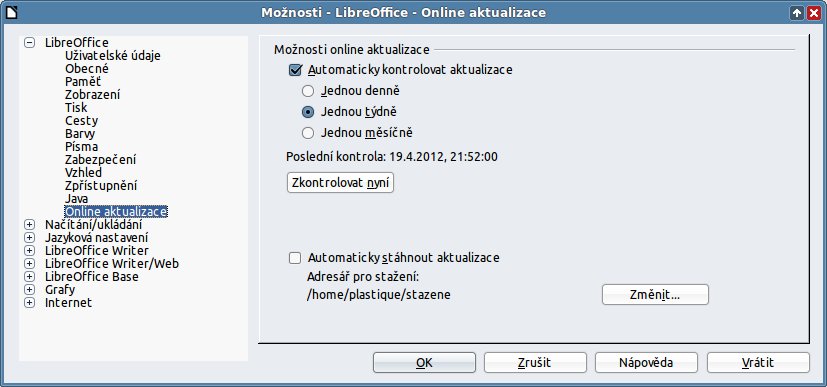The height and width of the screenshot is (387, 827).
Task: Select Jazyková nastavení label
Action: coord(97,238)
